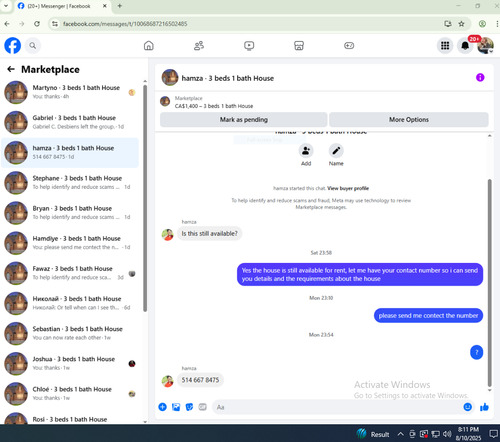This screenshot has width=500, height=442.
Task: Open Rosi conversation
Action: click(70, 418)
